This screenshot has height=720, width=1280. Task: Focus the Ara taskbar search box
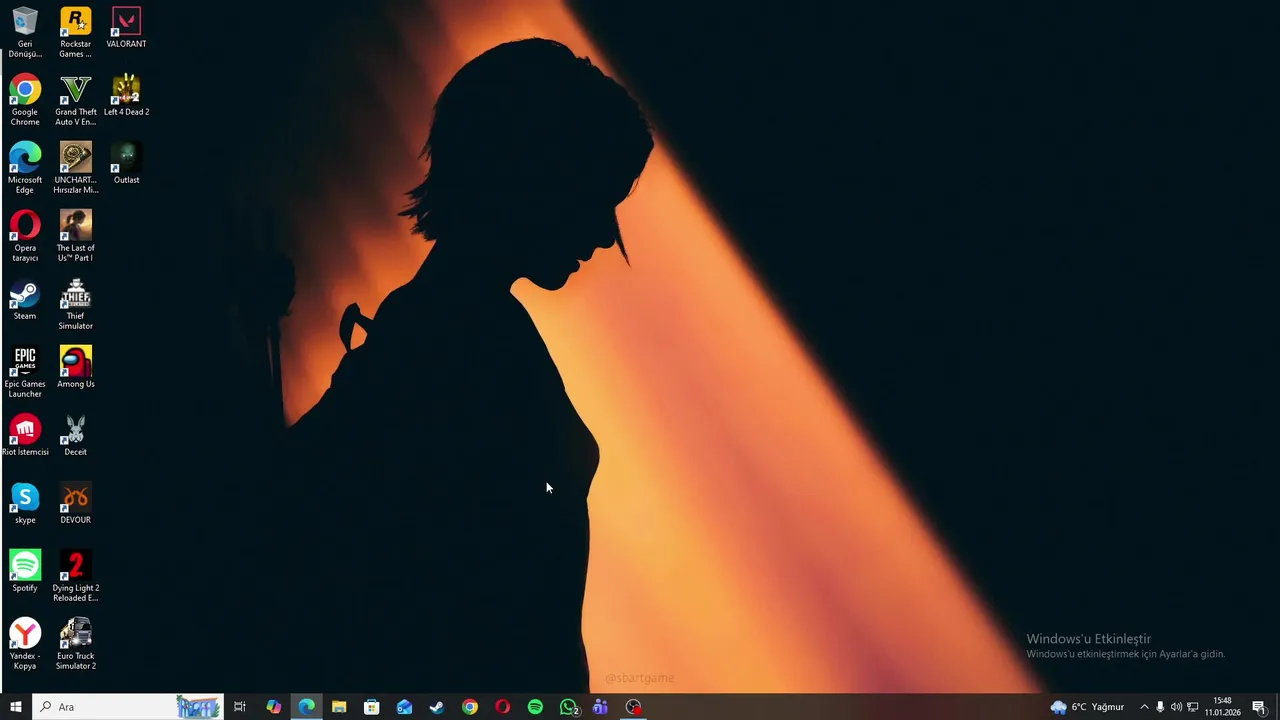128,707
